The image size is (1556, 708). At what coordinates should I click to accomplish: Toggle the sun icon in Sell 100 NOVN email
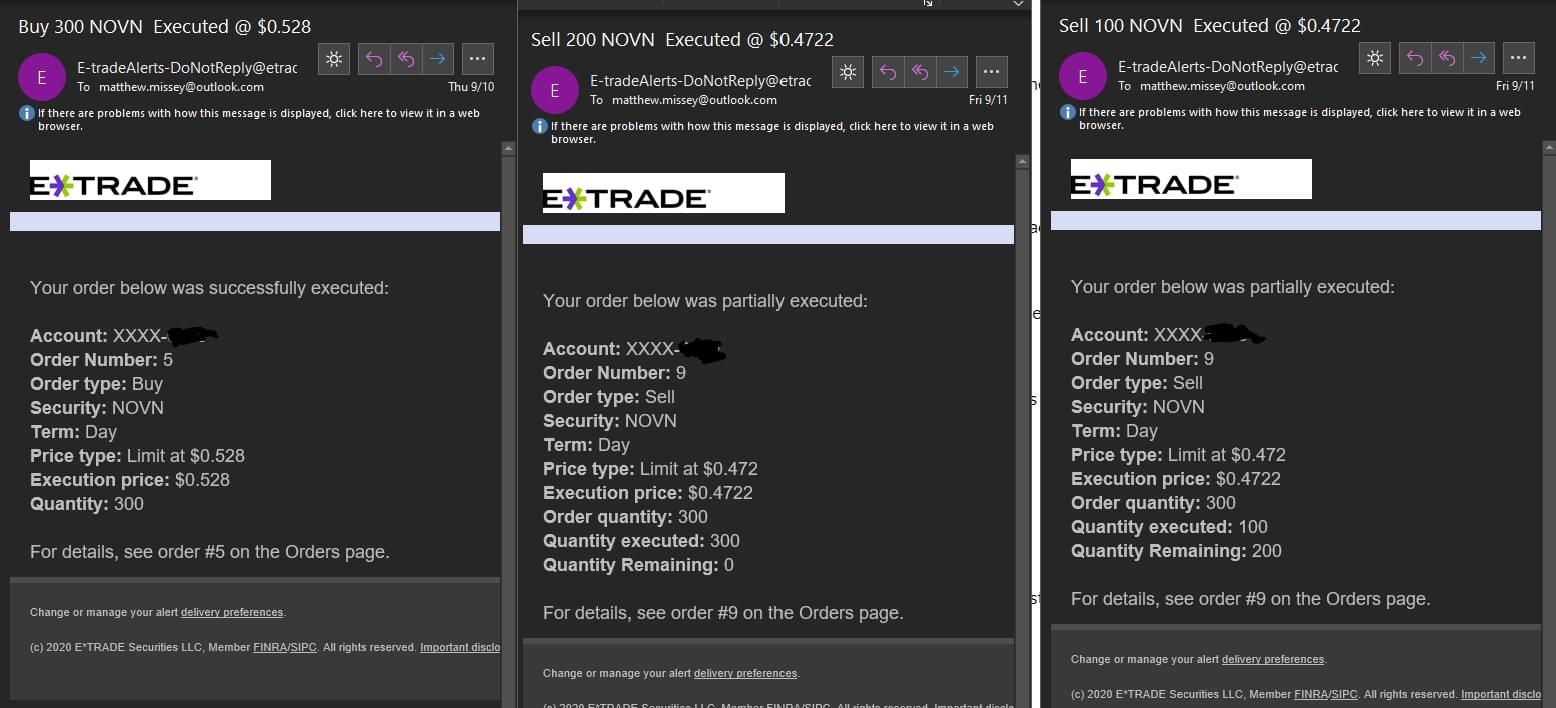tap(1375, 58)
